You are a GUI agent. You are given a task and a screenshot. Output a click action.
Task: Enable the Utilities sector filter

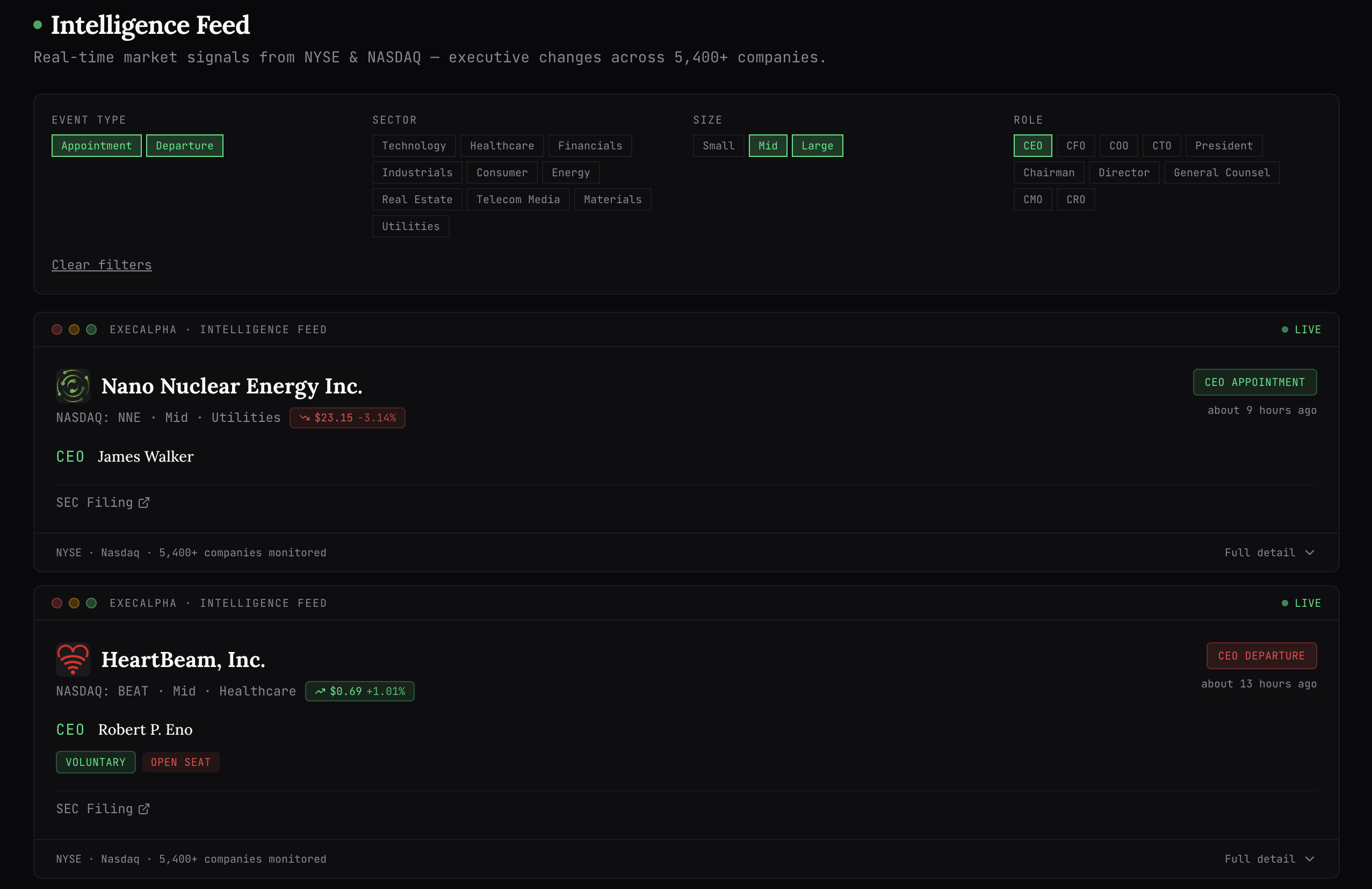click(410, 226)
